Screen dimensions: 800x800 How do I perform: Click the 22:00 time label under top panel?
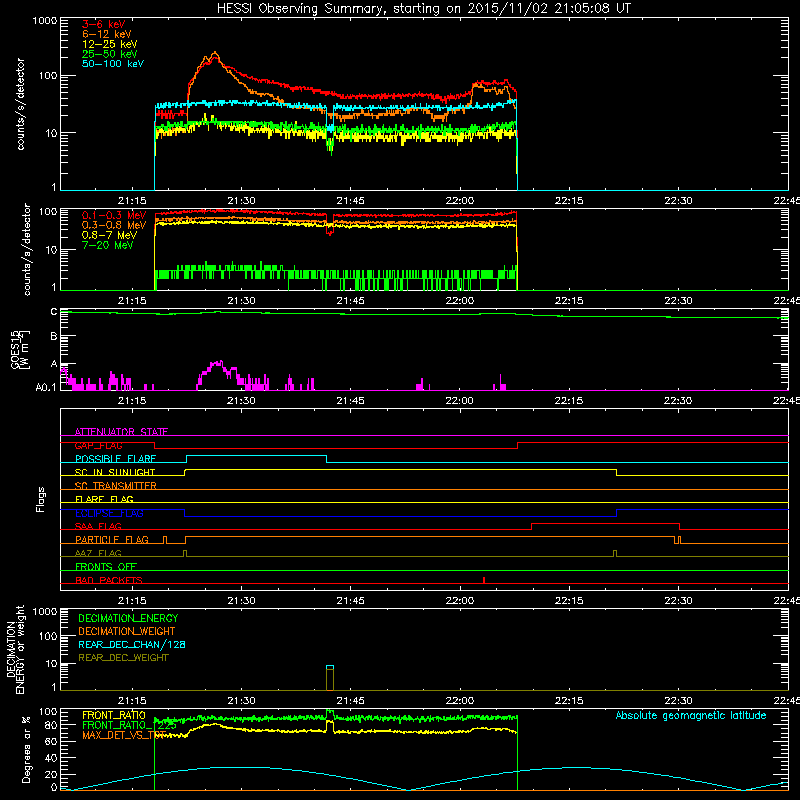pos(460,201)
